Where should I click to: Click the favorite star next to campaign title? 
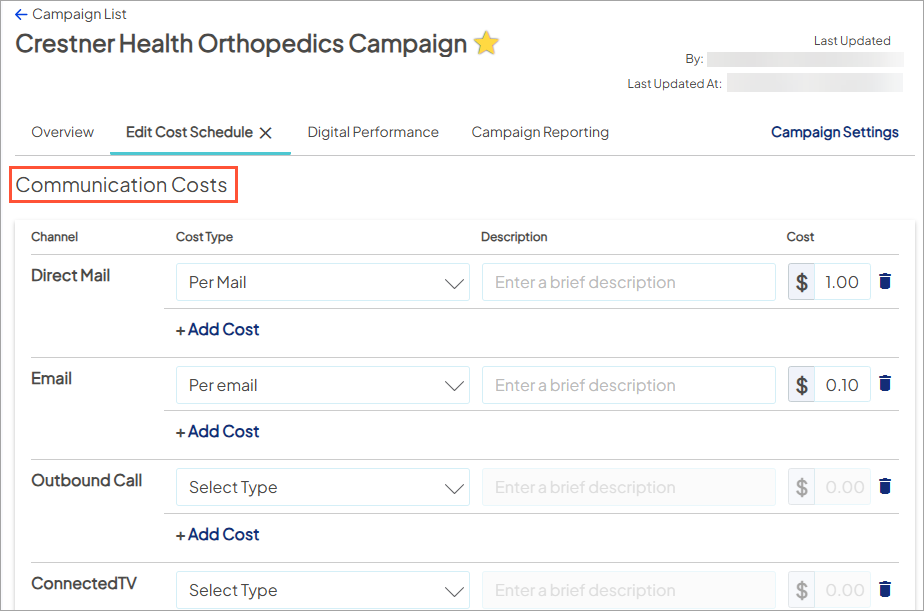pos(486,44)
